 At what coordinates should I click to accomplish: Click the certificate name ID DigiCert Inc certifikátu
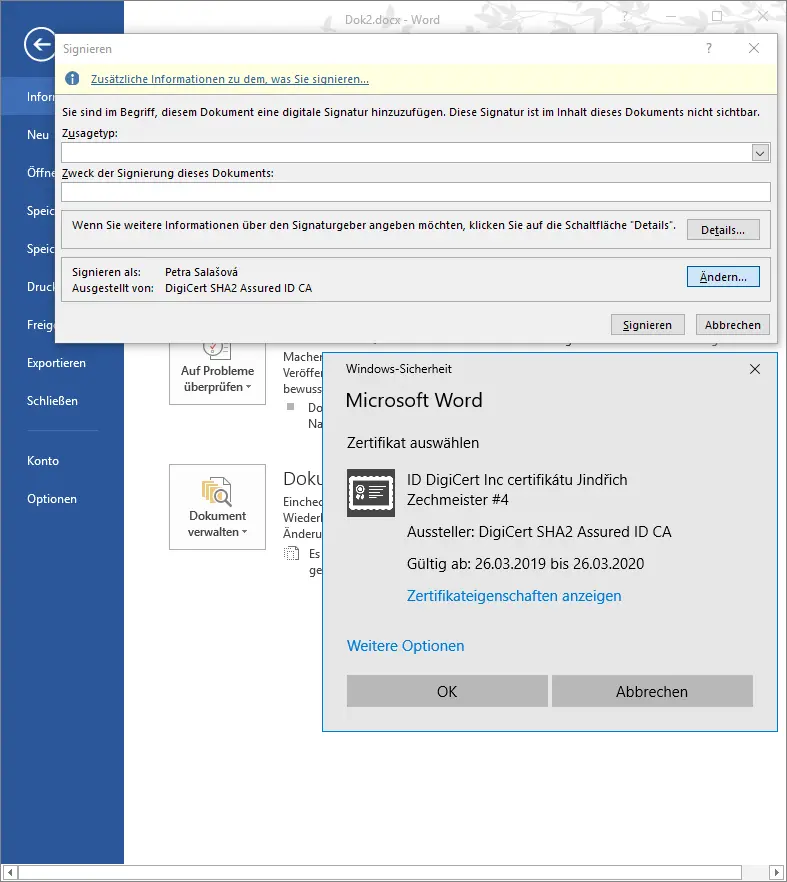tap(517, 490)
